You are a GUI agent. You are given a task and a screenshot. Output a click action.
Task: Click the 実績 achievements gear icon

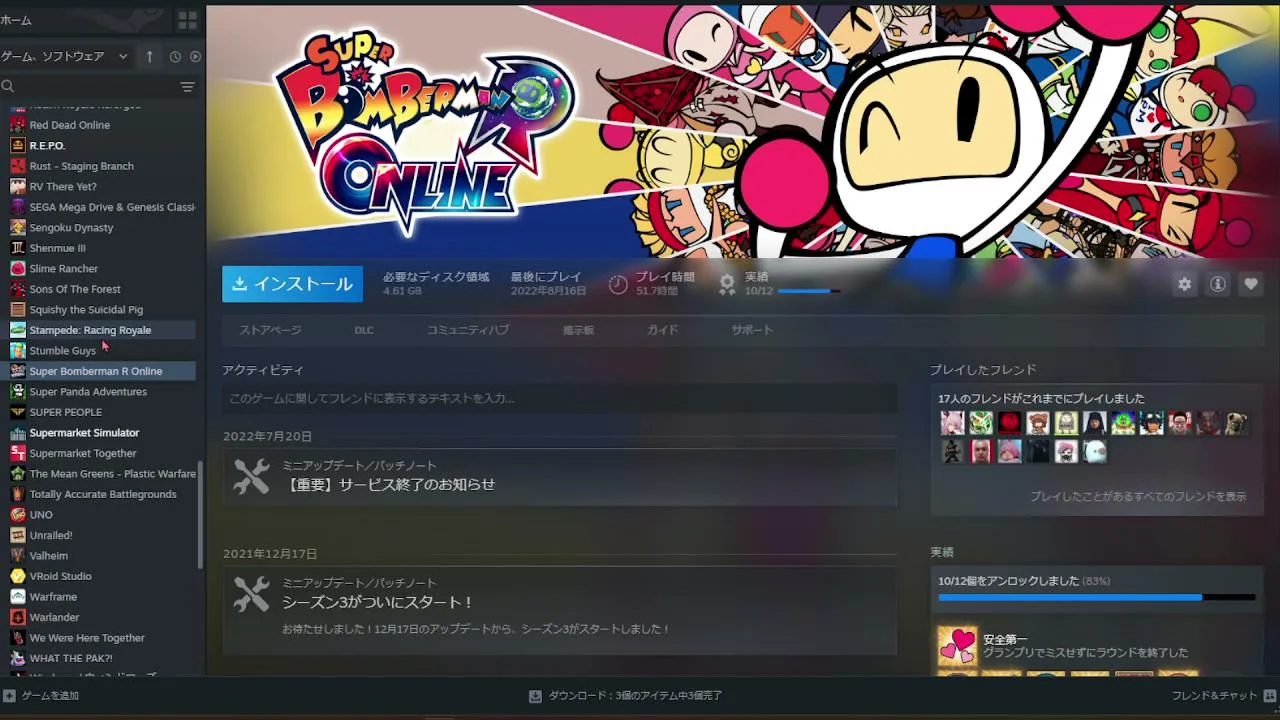[727, 284]
